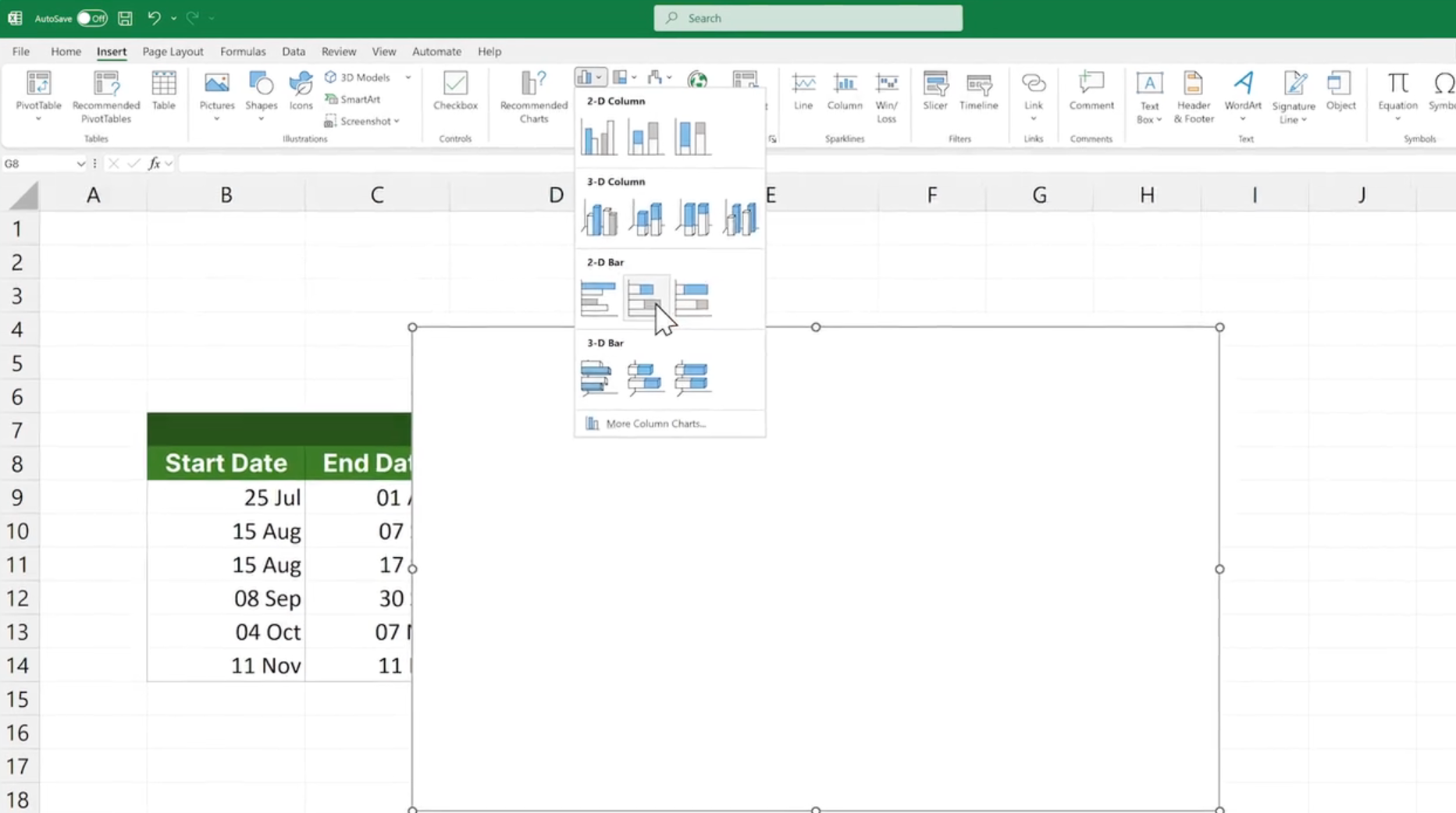Insert a Column sparkline
Image resolution: width=1456 pixels, height=813 pixels.
(845, 91)
